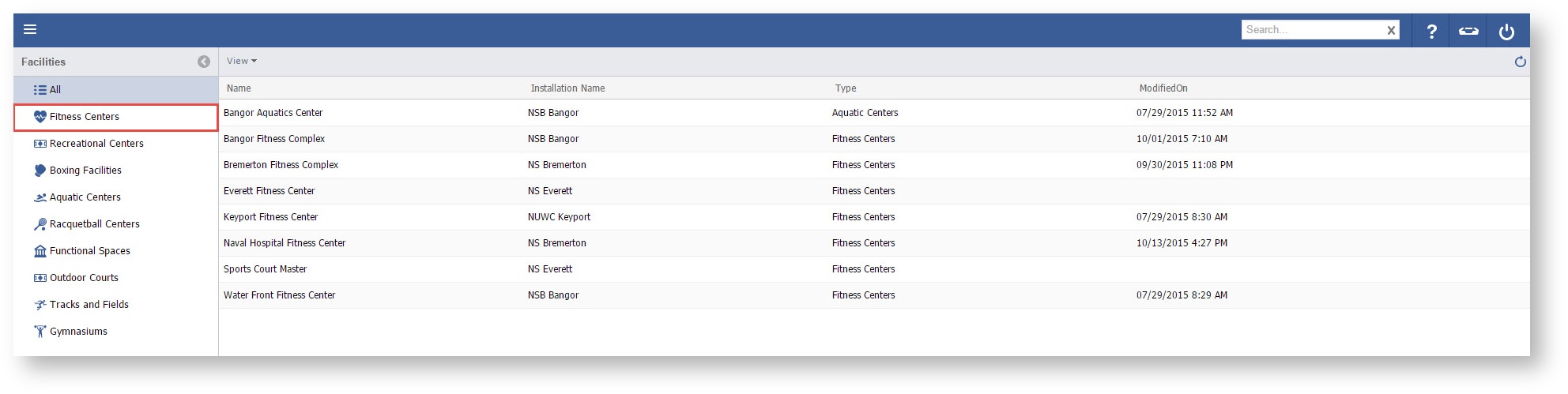
Task: Sort by the Name column header
Action: 239,88
